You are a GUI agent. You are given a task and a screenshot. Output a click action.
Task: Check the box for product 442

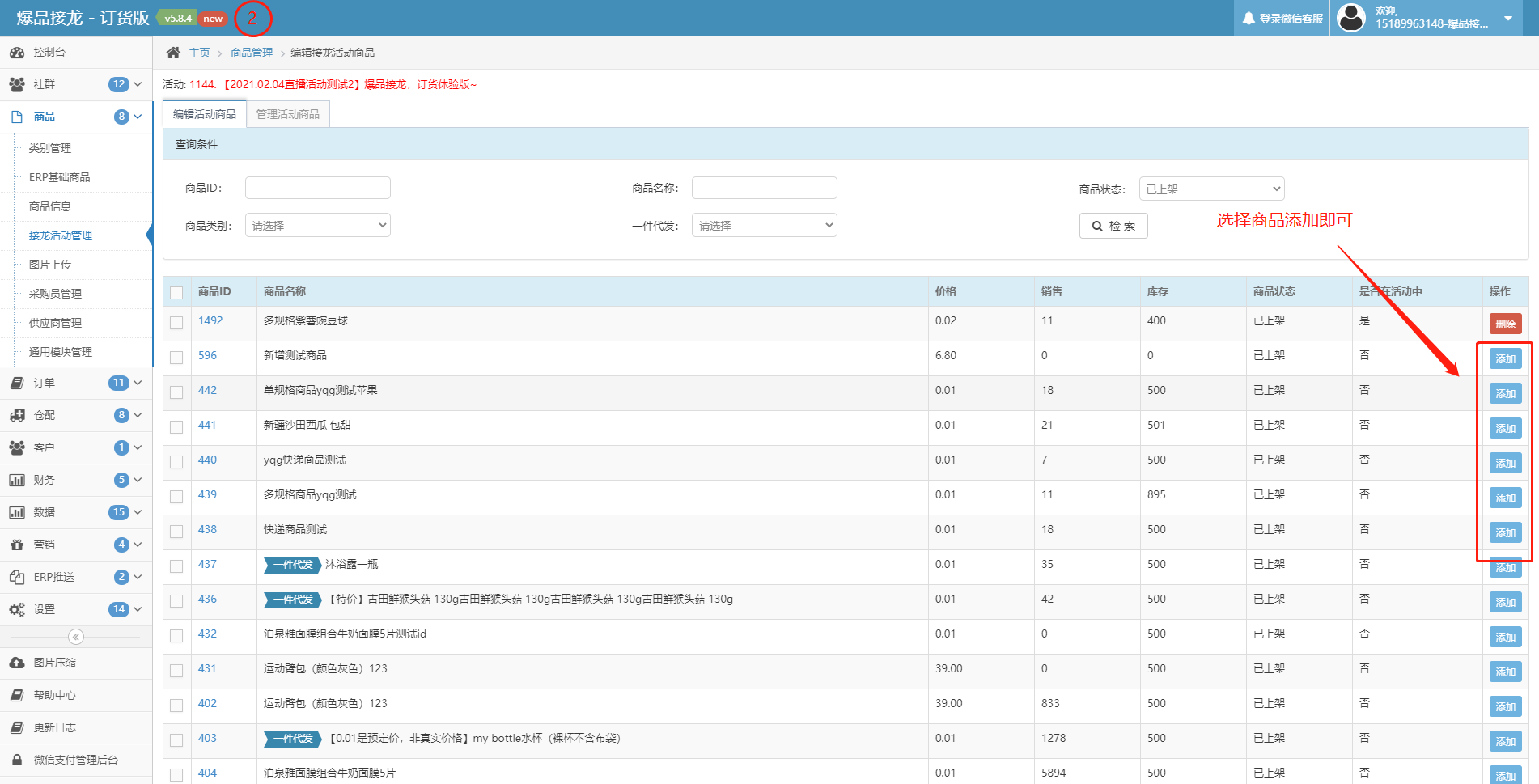[x=176, y=392]
